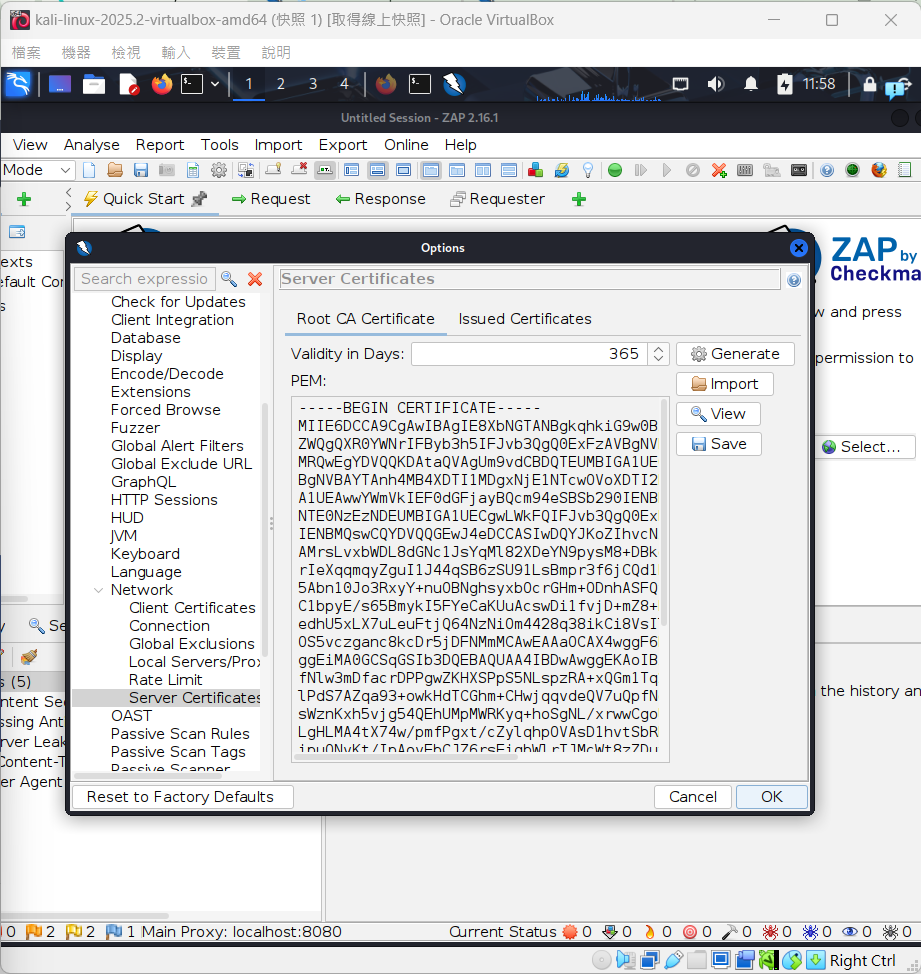Click the Validity in Days spinner arrows
This screenshot has width=921, height=974.
tap(658, 354)
